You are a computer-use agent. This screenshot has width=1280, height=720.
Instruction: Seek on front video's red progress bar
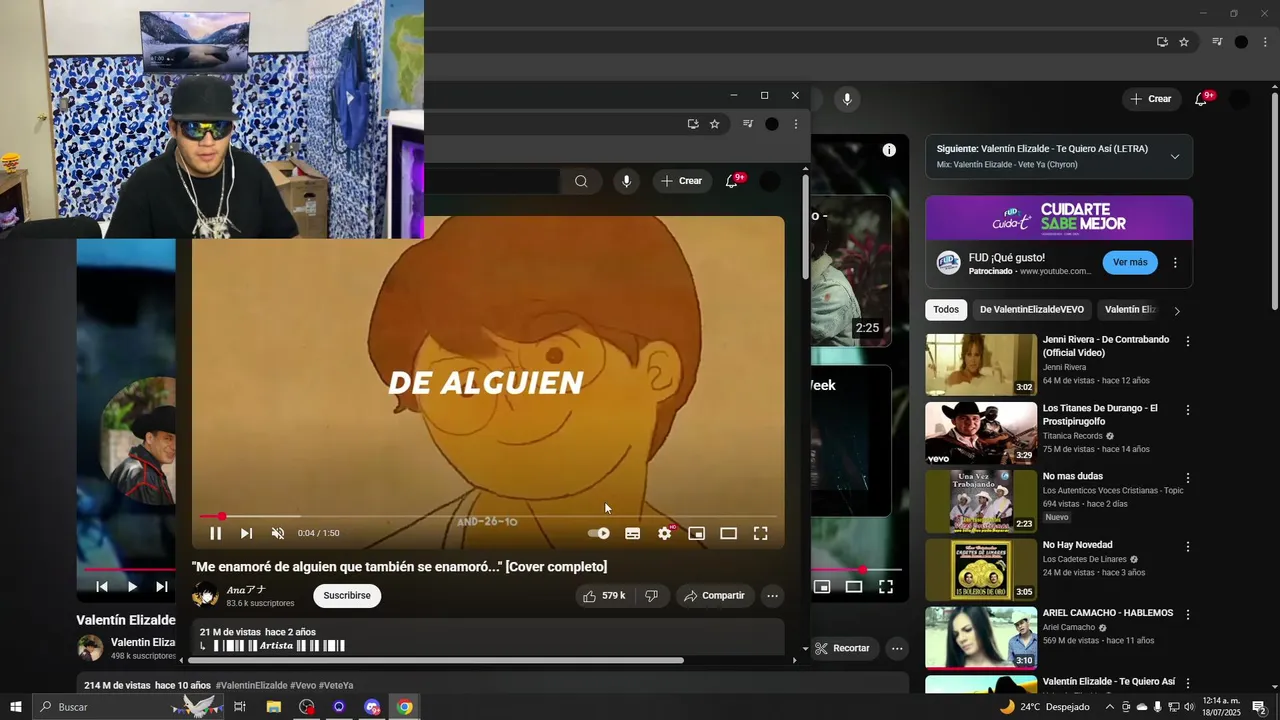point(488,516)
